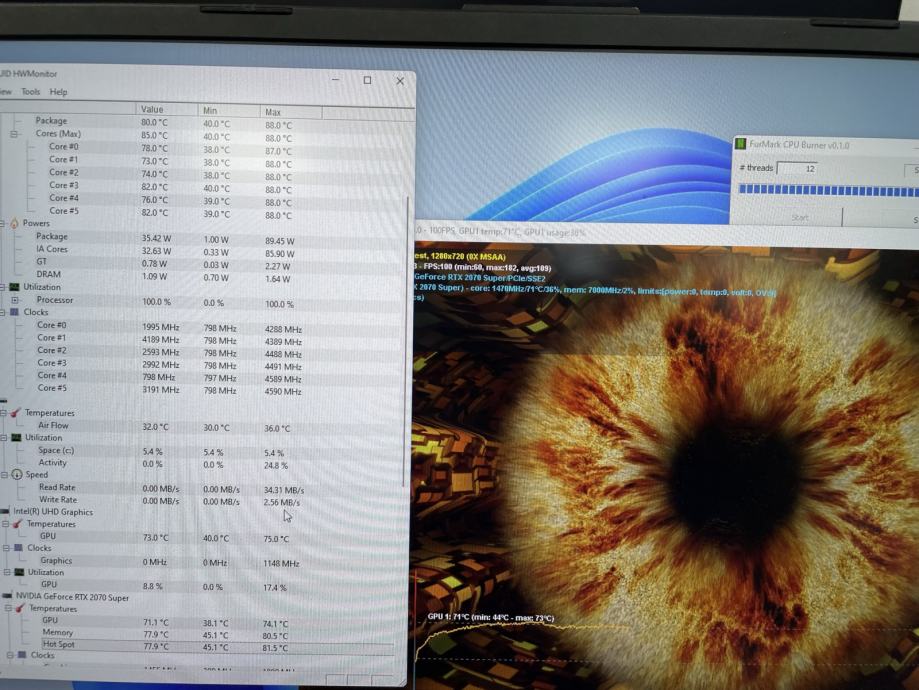Open the Help menu in HWMonitor
The height and width of the screenshot is (690, 919).
pos(58,92)
